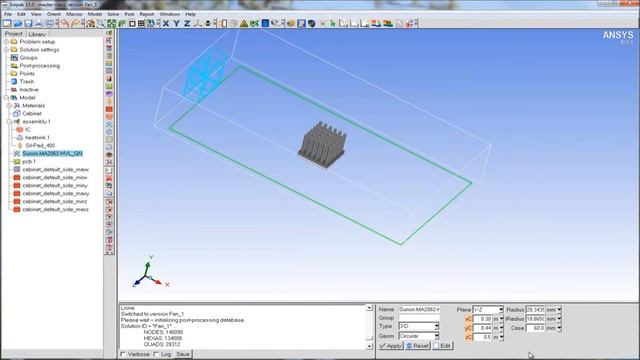Click the Group input field
This screenshot has height=360, width=640.
(419, 318)
